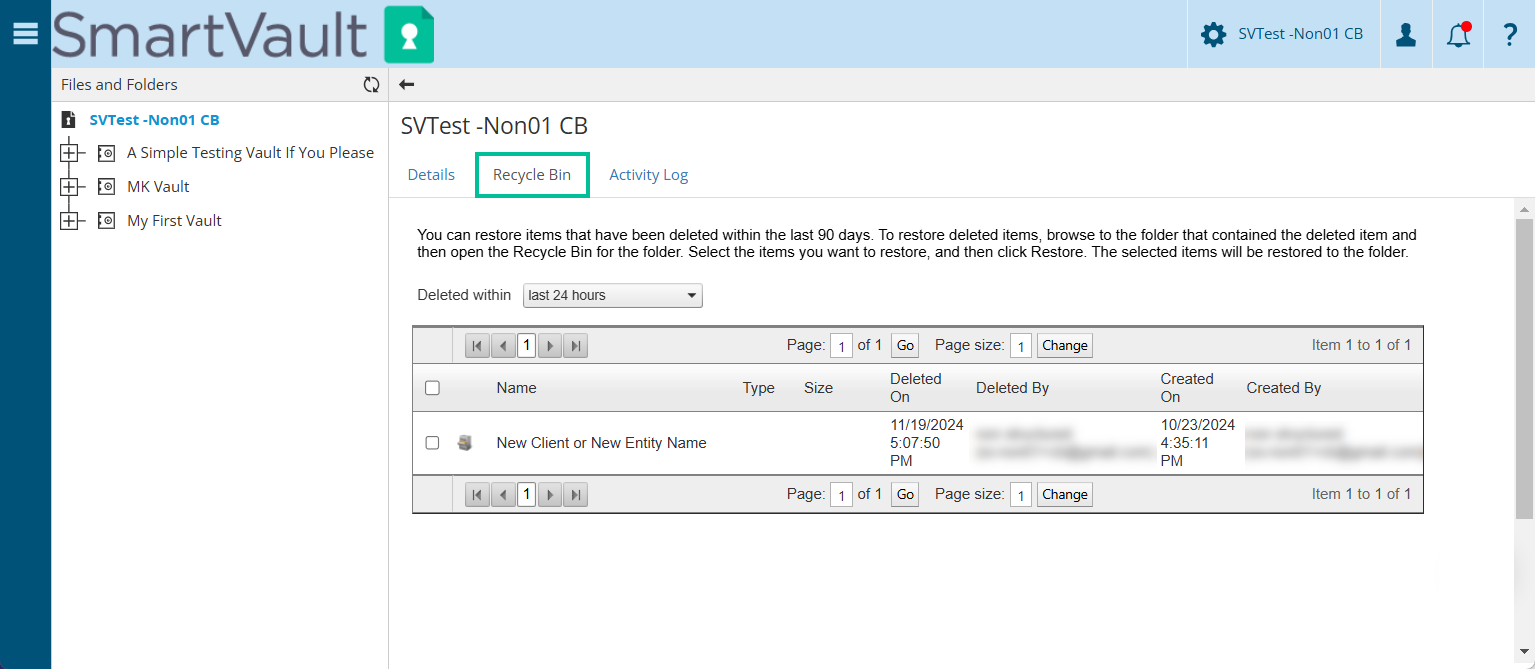
Task: Expand the MK Vault tree node
Action: pyautogui.click(x=69, y=187)
